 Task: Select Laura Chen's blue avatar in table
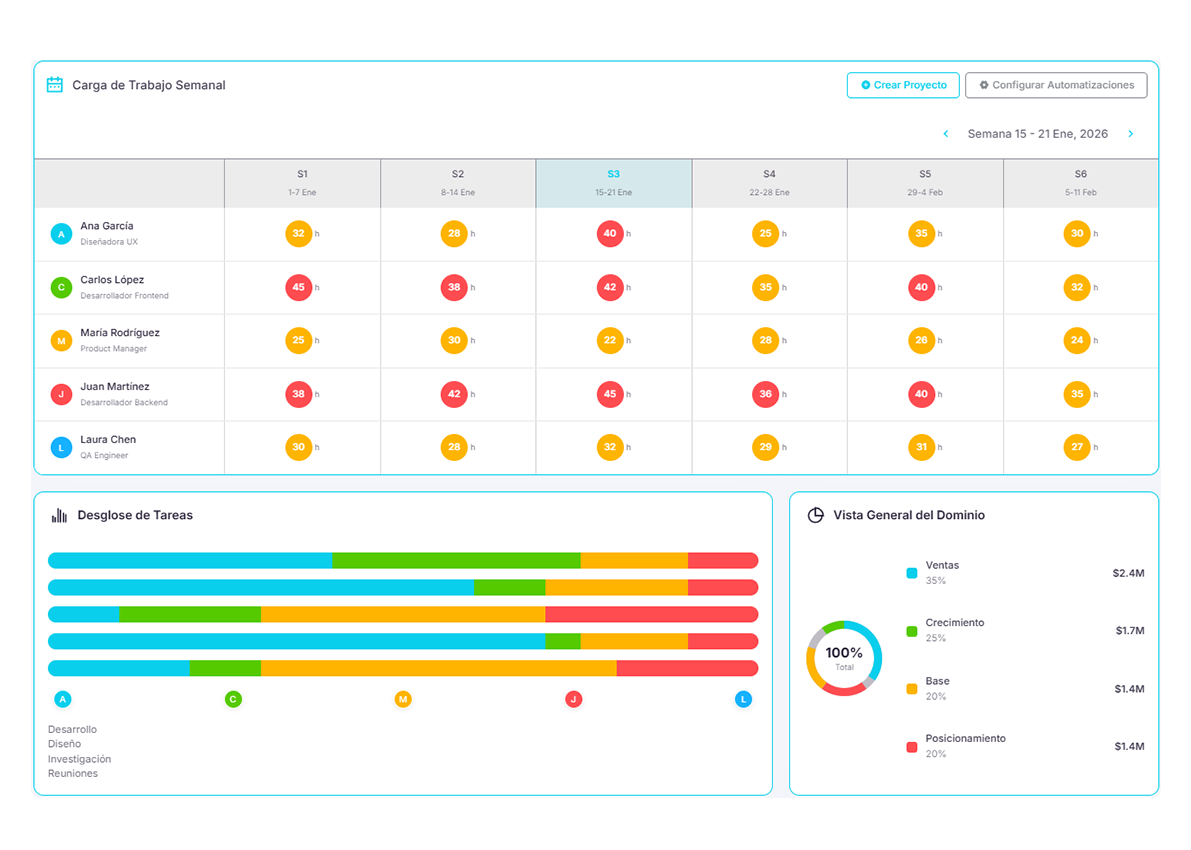61,448
